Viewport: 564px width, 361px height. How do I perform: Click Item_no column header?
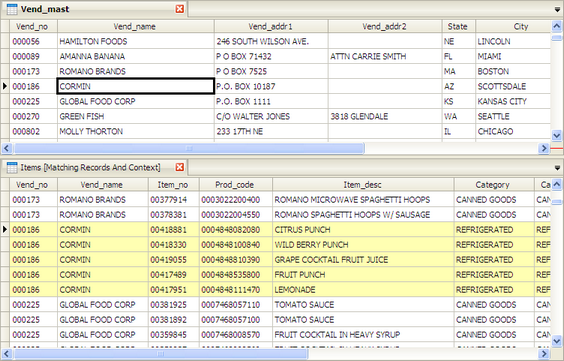174,185
